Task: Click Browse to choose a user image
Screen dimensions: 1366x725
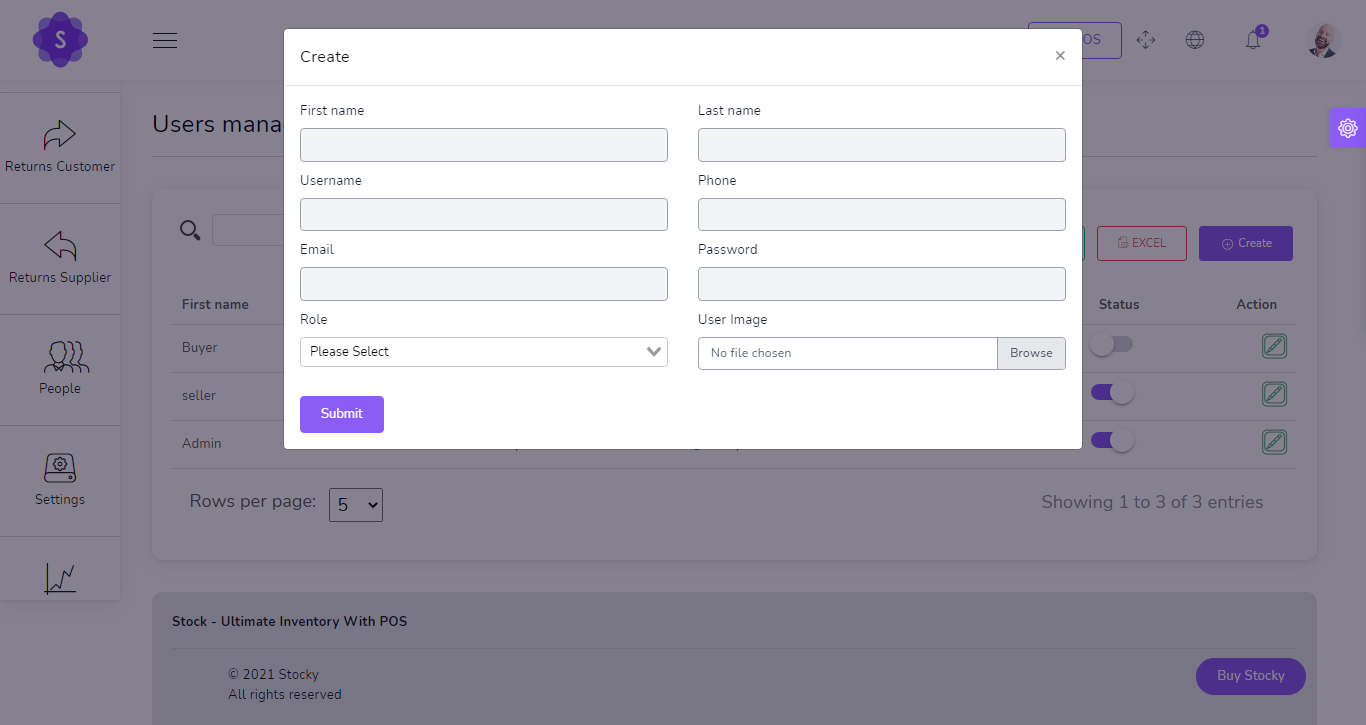Action: [x=1031, y=353]
